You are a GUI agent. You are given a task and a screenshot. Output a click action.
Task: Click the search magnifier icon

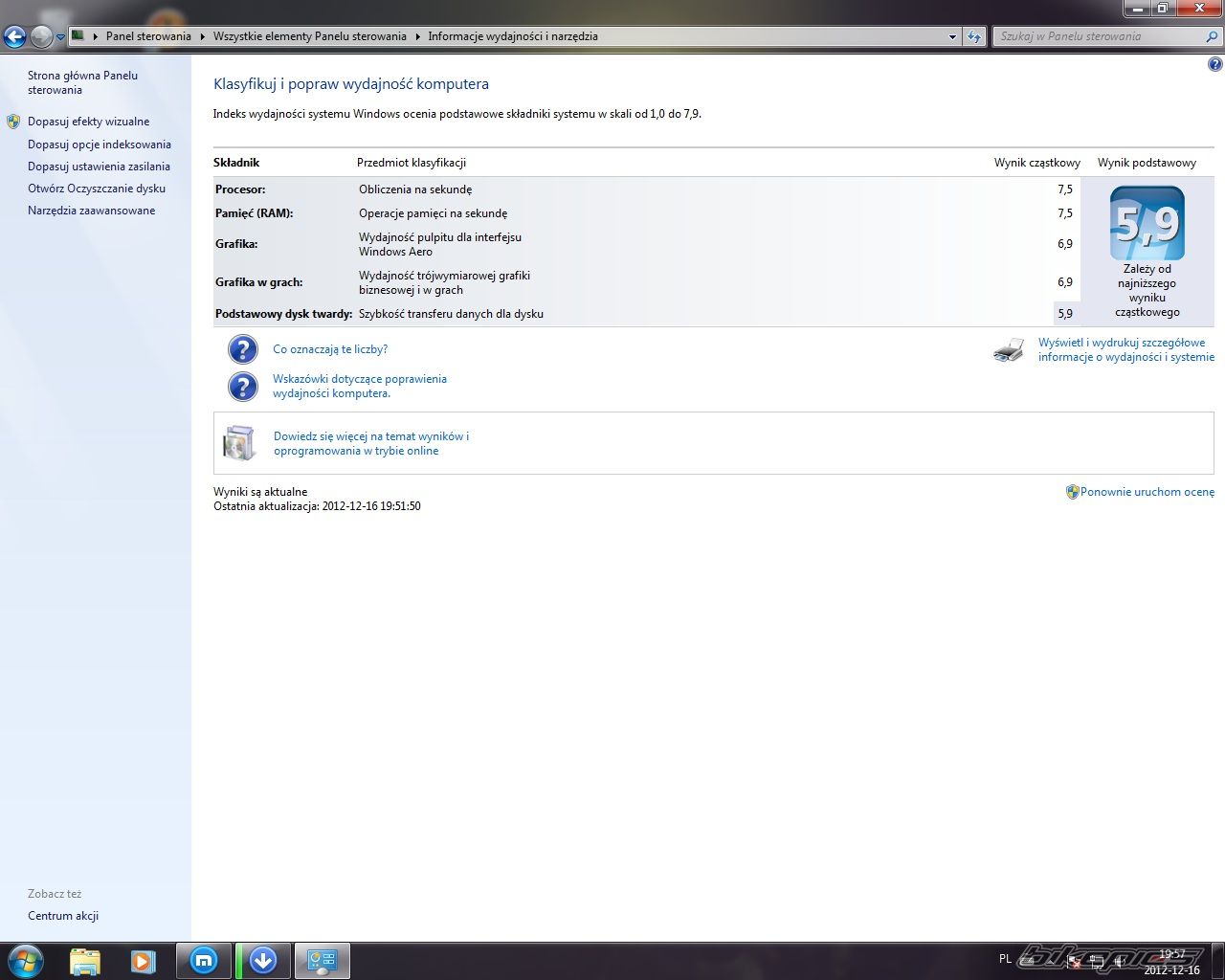1213,36
